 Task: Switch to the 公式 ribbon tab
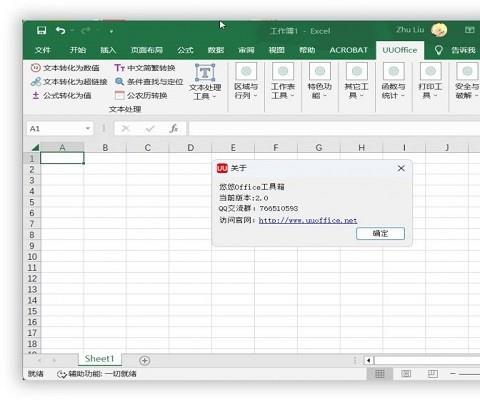pyautogui.click(x=185, y=50)
